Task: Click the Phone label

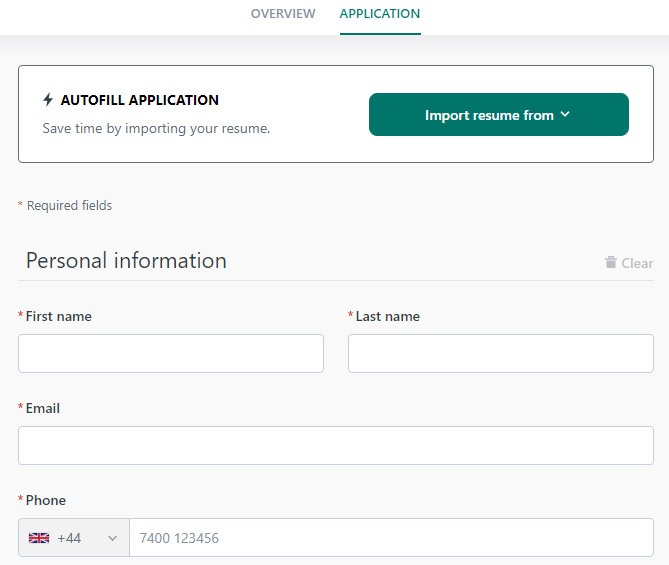Action: [x=46, y=500]
